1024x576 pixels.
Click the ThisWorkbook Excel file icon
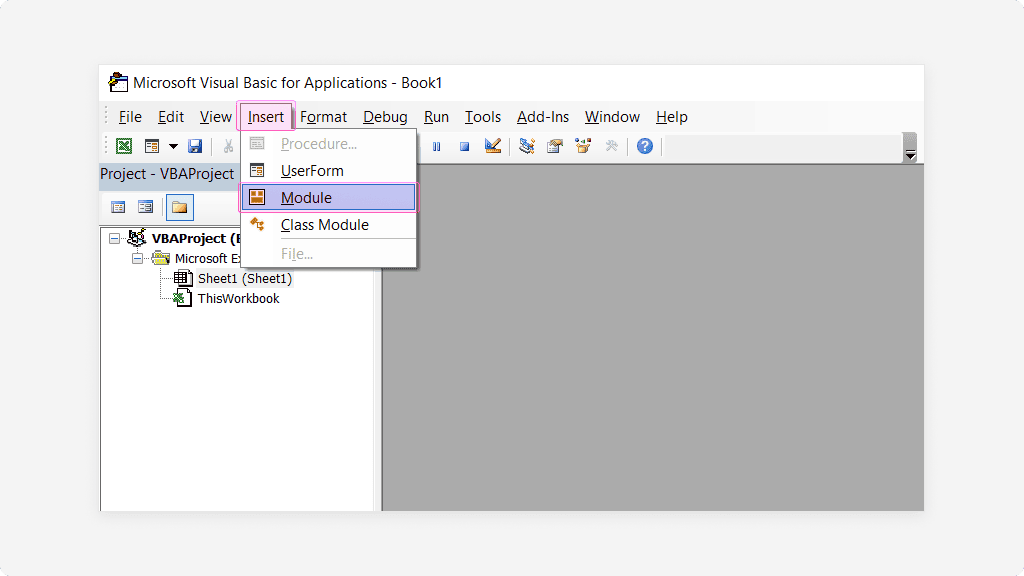pyautogui.click(x=183, y=298)
